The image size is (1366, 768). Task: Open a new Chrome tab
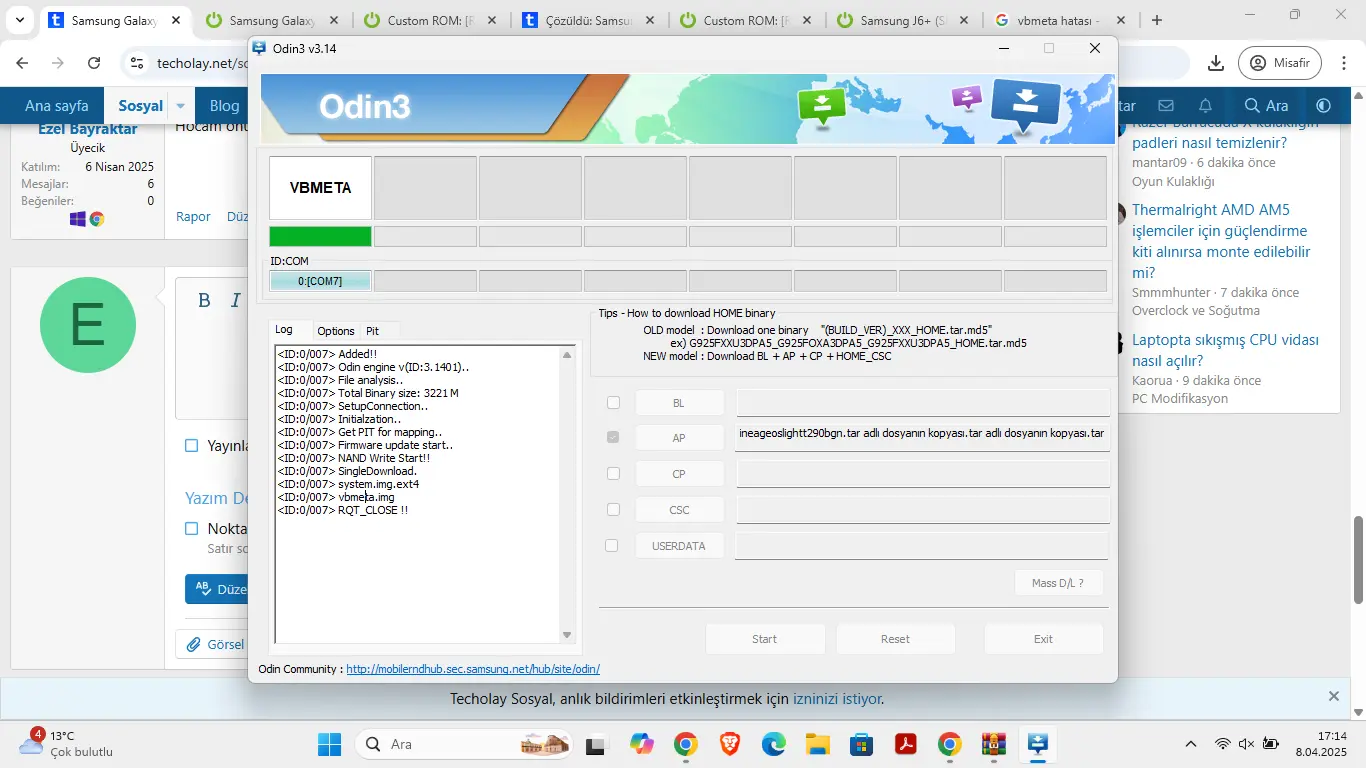pyautogui.click(x=1157, y=20)
